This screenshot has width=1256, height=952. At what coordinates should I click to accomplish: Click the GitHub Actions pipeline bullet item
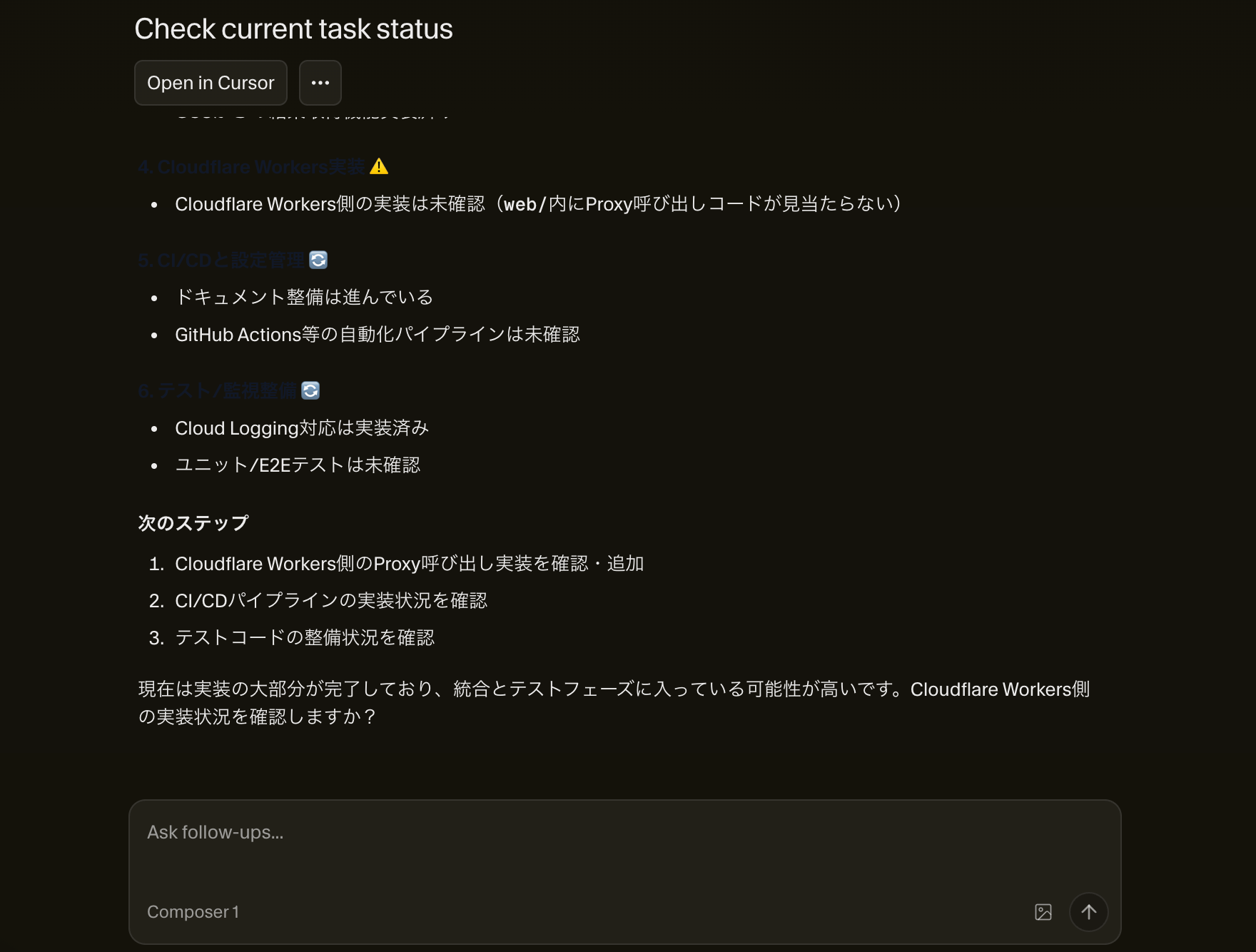click(377, 335)
